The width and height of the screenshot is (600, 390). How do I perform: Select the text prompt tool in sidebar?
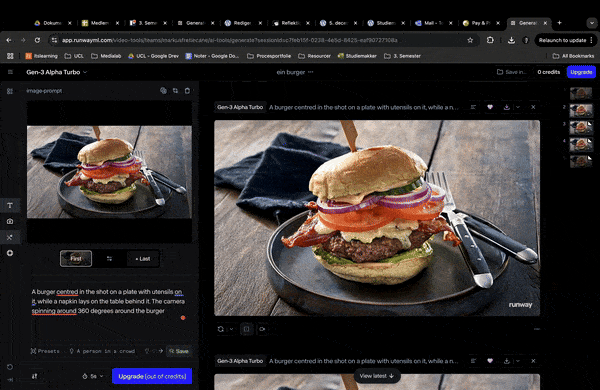pos(10,206)
